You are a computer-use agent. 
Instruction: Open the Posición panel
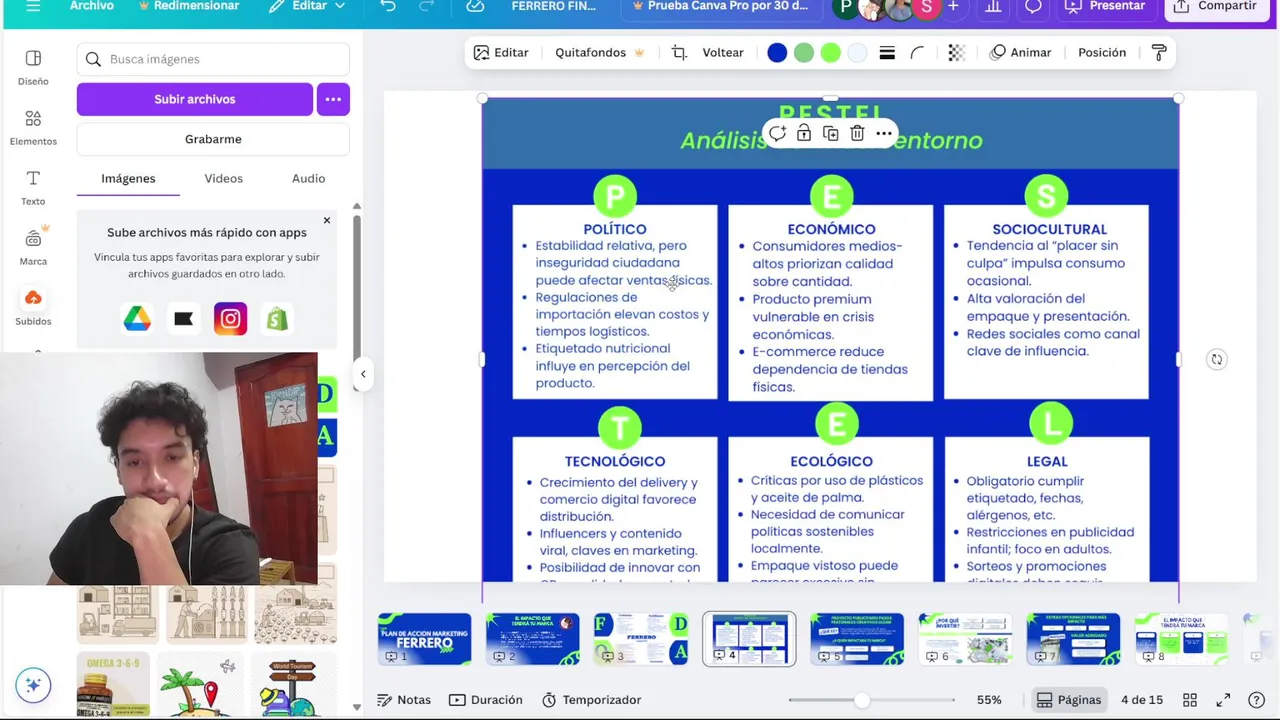pyautogui.click(x=1102, y=52)
